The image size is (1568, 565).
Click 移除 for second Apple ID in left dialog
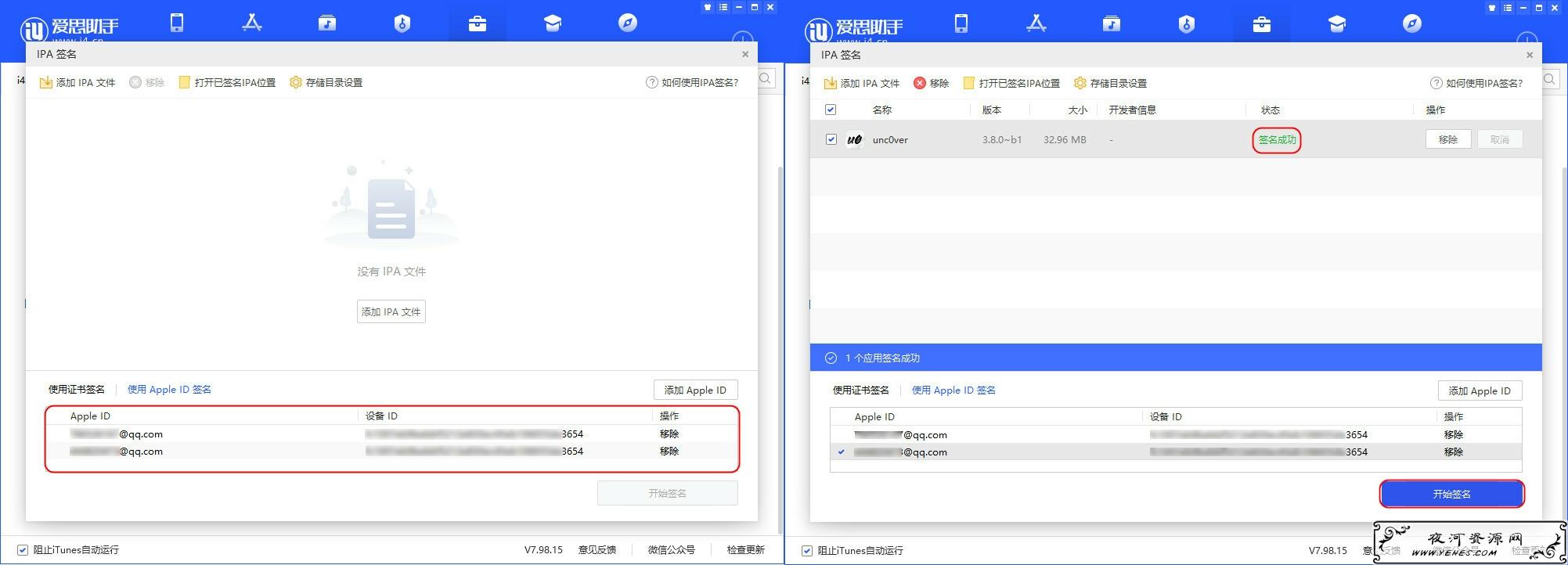(x=669, y=451)
